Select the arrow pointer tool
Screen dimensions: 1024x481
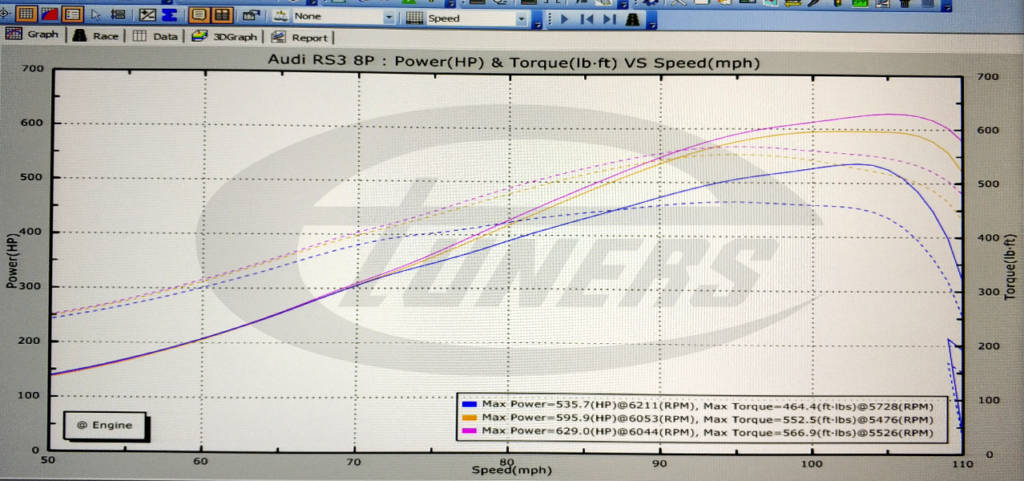(x=96, y=14)
